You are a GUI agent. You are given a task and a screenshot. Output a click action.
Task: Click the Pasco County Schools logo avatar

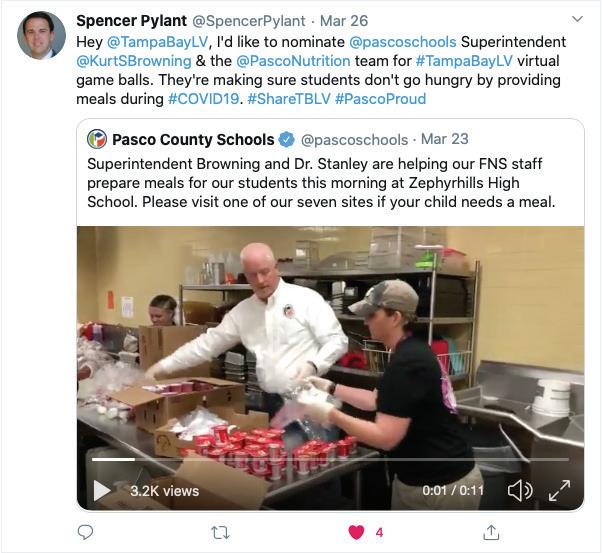click(97, 139)
